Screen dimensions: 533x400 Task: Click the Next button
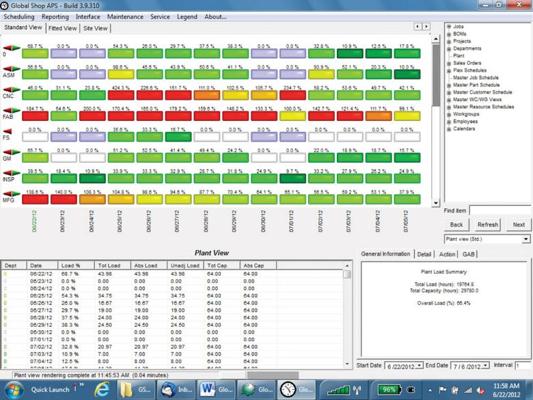click(x=519, y=225)
